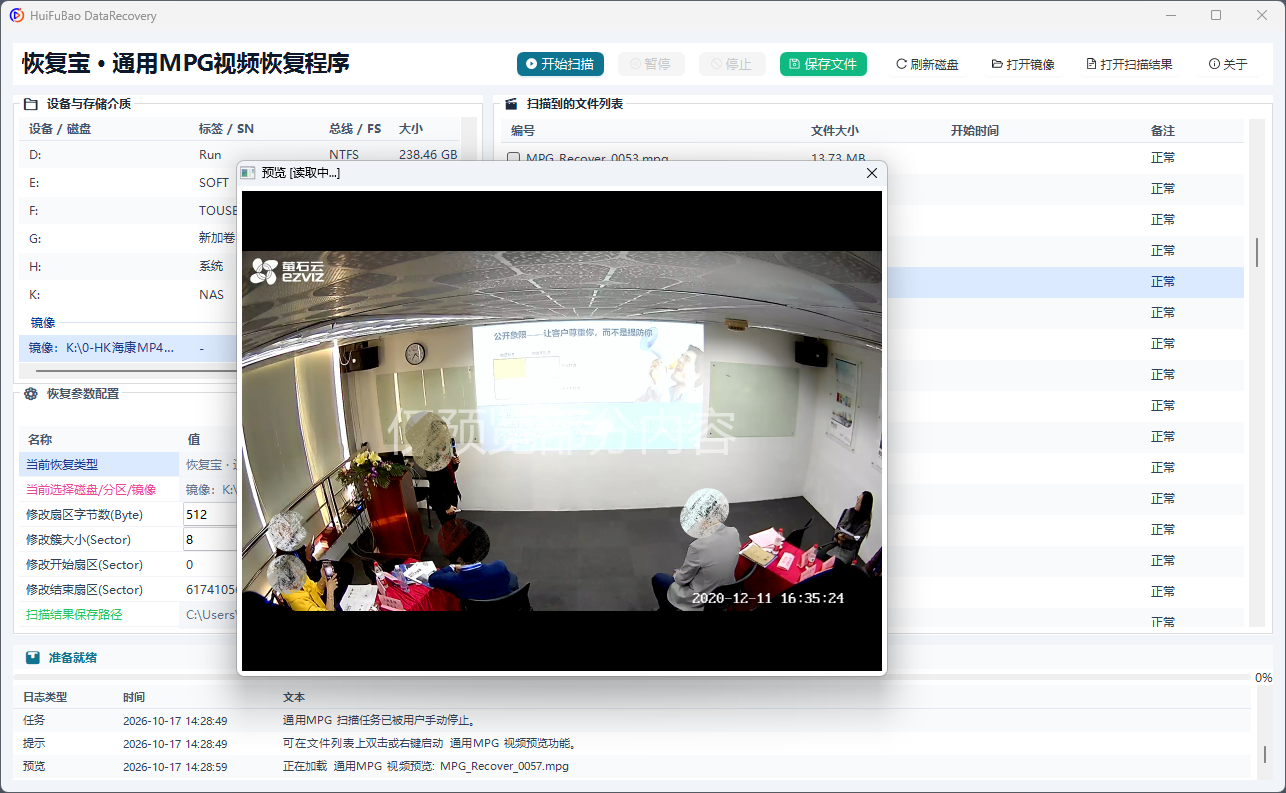Select drive F: in the device list
Viewport: 1286px width, 793px height.
click(x=128, y=211)
